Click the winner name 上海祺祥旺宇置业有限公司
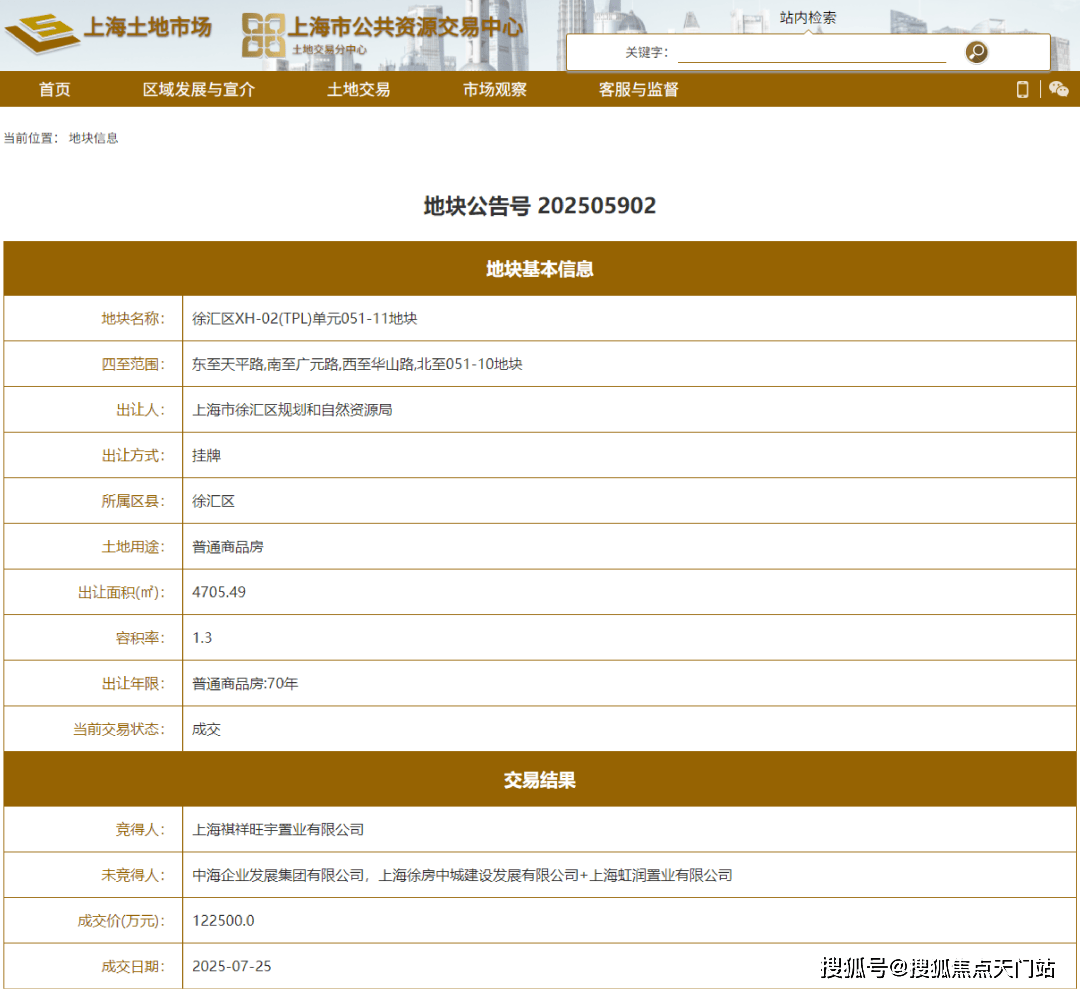Screen dimensions: 1080x991 point(278,829)
